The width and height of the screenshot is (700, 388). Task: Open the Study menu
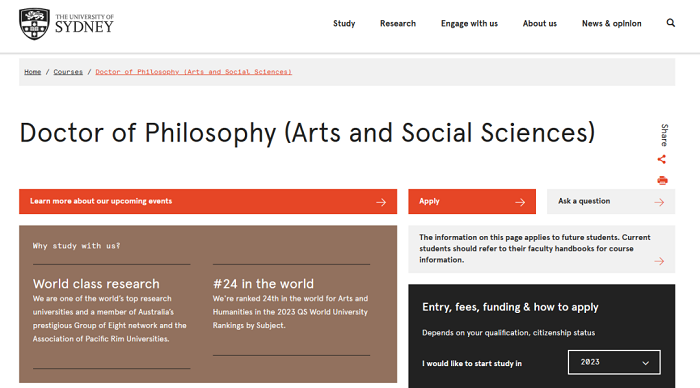[344, 23]
